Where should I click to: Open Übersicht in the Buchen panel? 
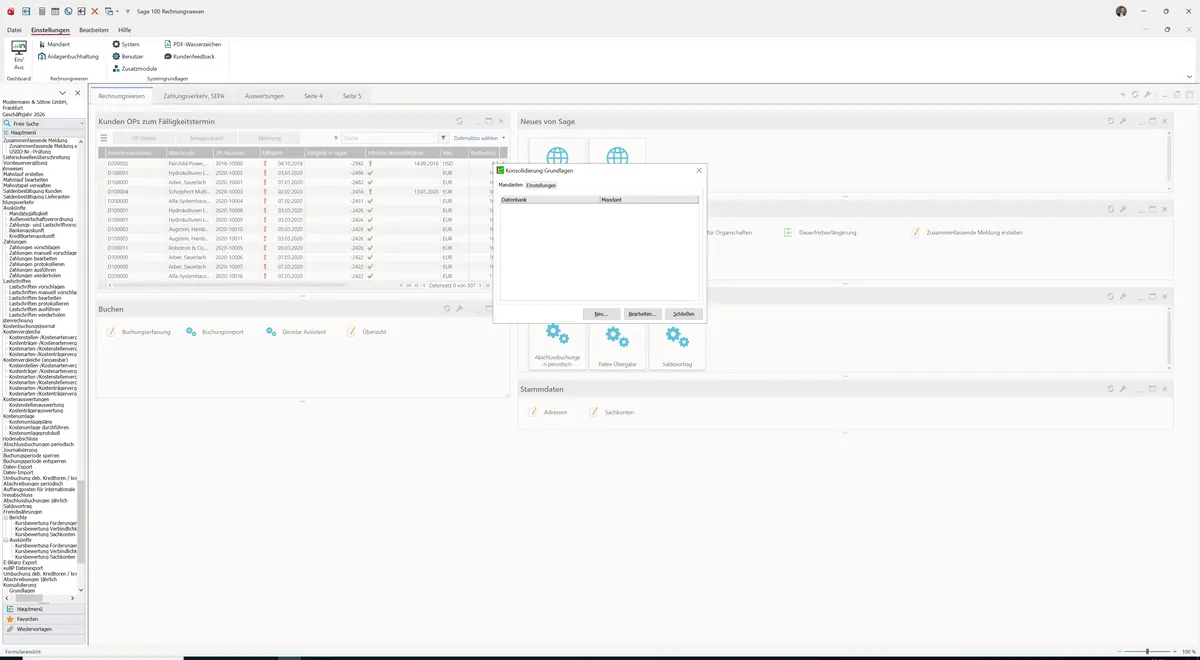tap(366, 331)
